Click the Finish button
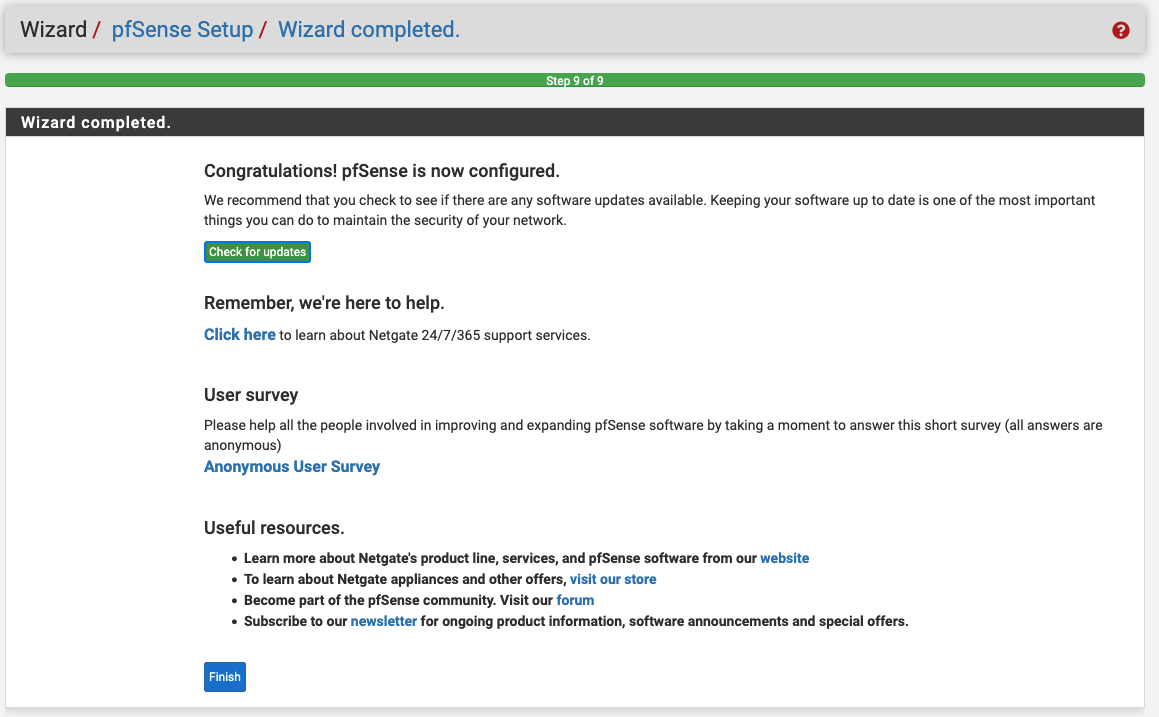This screenshot has width=1159, height=717. pos(225,677)
